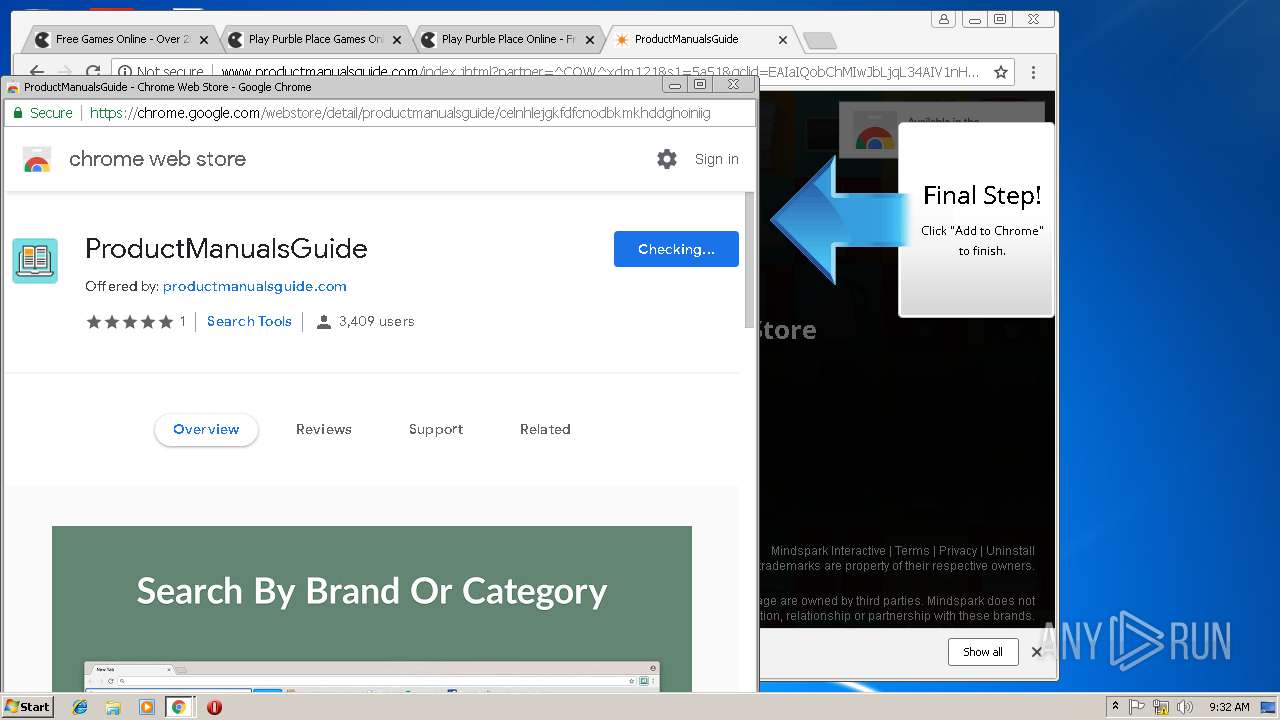1280x720 pixels.
Task: Click red stop-sign icon in taskbar
Action: [x=214, y=707]
